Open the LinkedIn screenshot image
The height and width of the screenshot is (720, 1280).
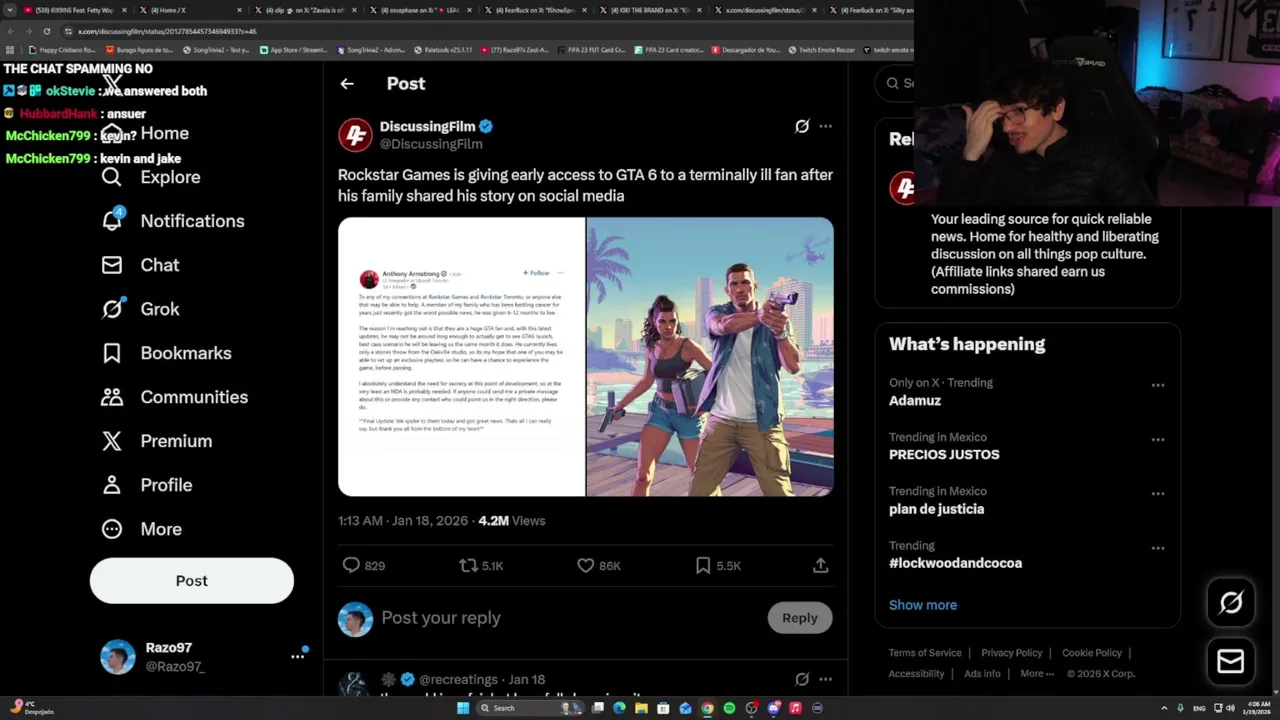coord(461,357)
